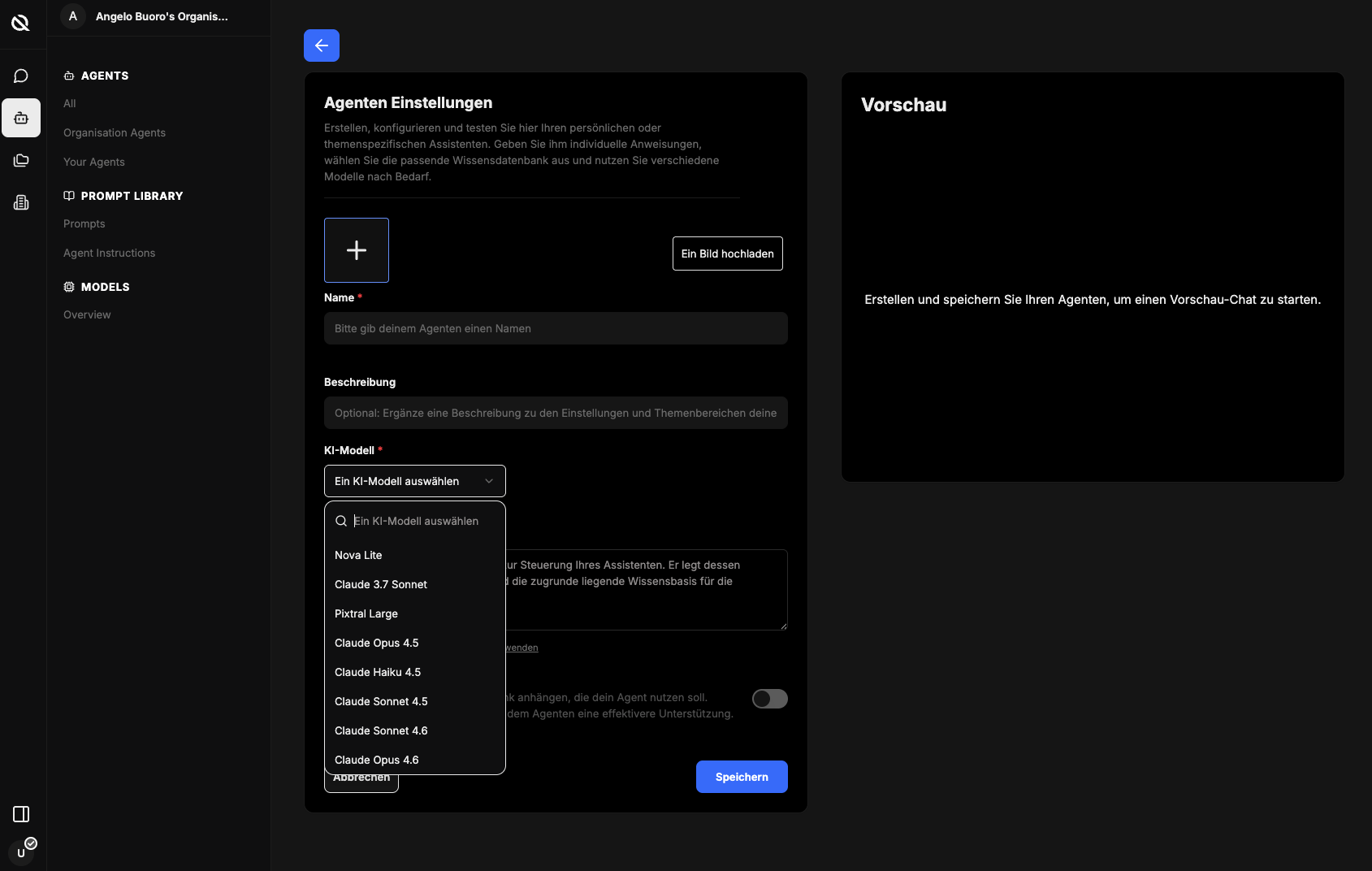
Task: Select Nova Lite in the model list
Action: point(358,555)
